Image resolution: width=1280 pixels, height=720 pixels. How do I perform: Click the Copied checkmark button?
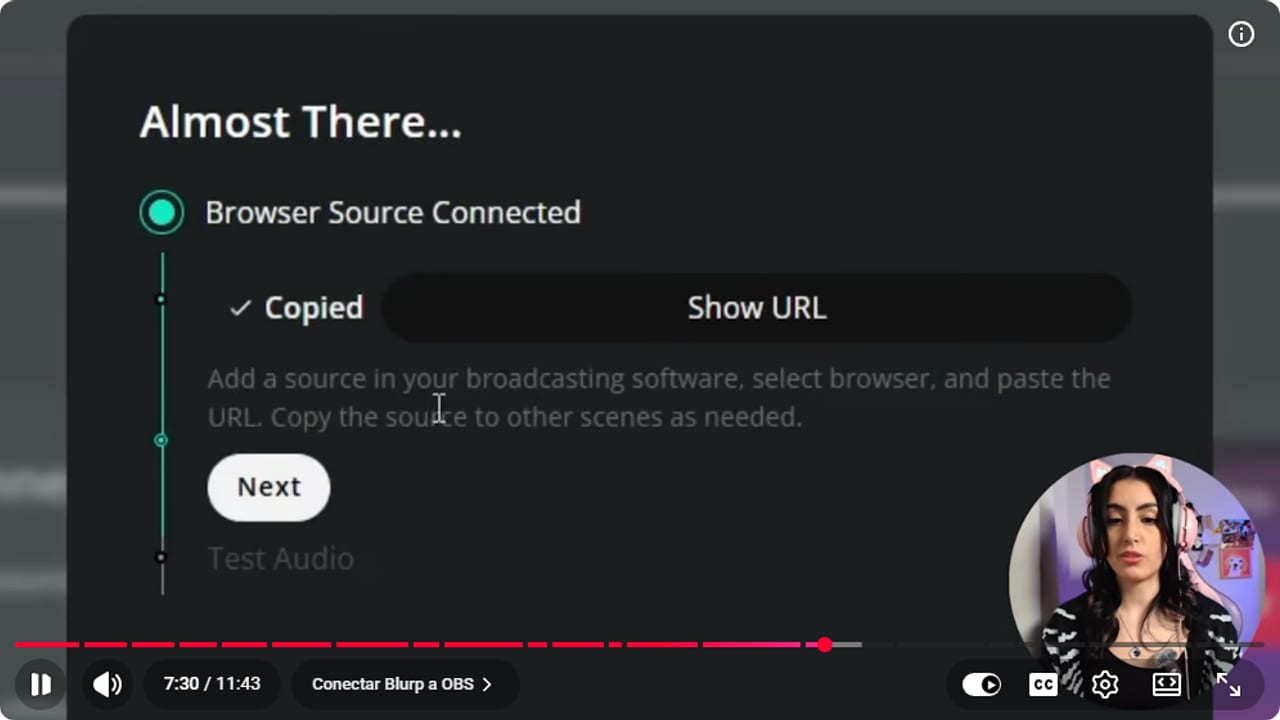(296, 308)
